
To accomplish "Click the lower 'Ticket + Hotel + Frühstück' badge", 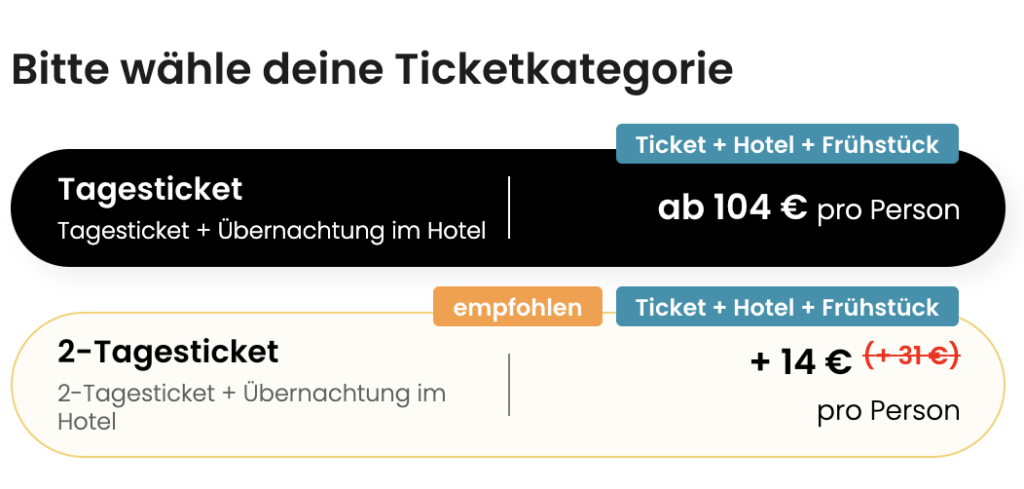I will (787, 307).
